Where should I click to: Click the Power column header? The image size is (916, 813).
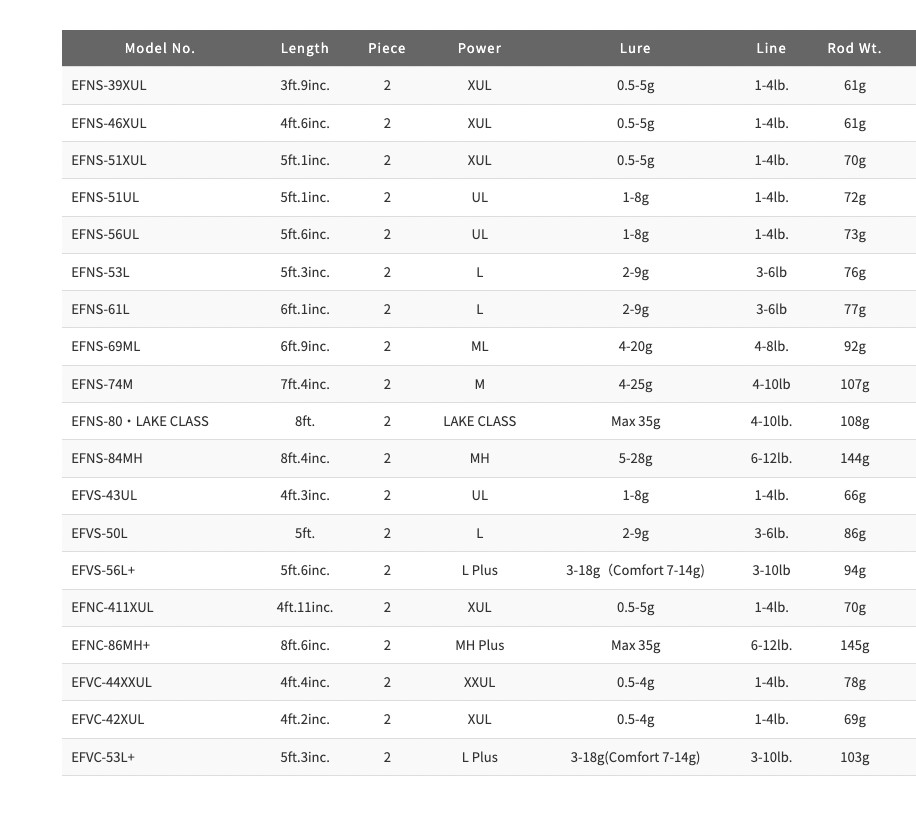coord(479,48)
